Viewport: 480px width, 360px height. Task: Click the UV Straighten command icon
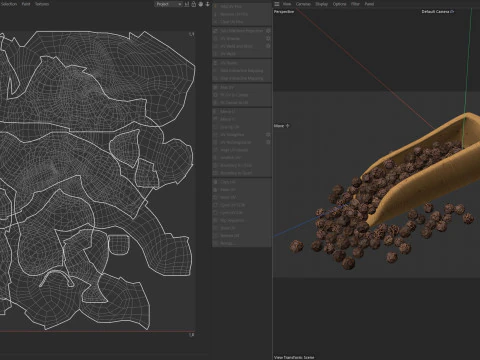pyautogui.click(x=215, y=135)
